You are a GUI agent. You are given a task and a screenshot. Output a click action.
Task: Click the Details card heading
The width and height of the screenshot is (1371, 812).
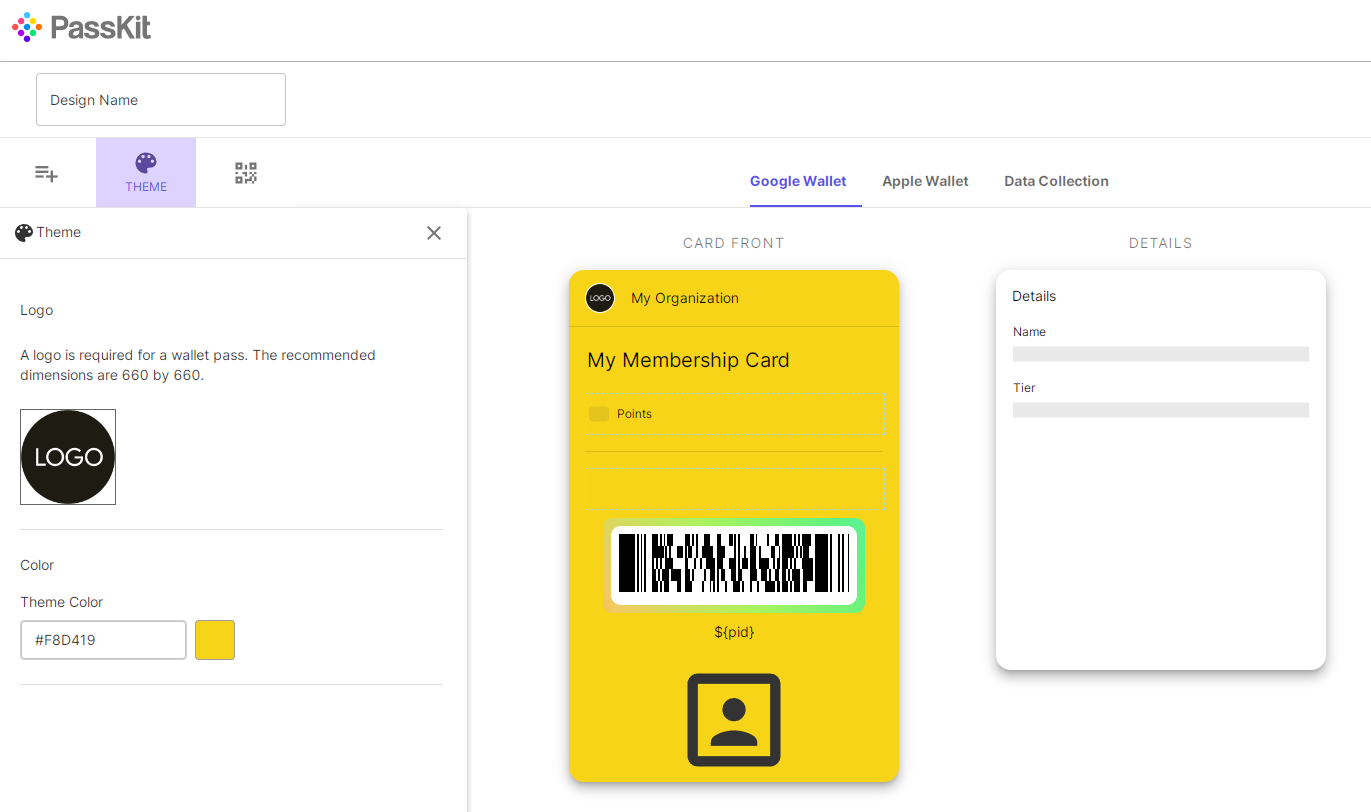(1034, 296)
